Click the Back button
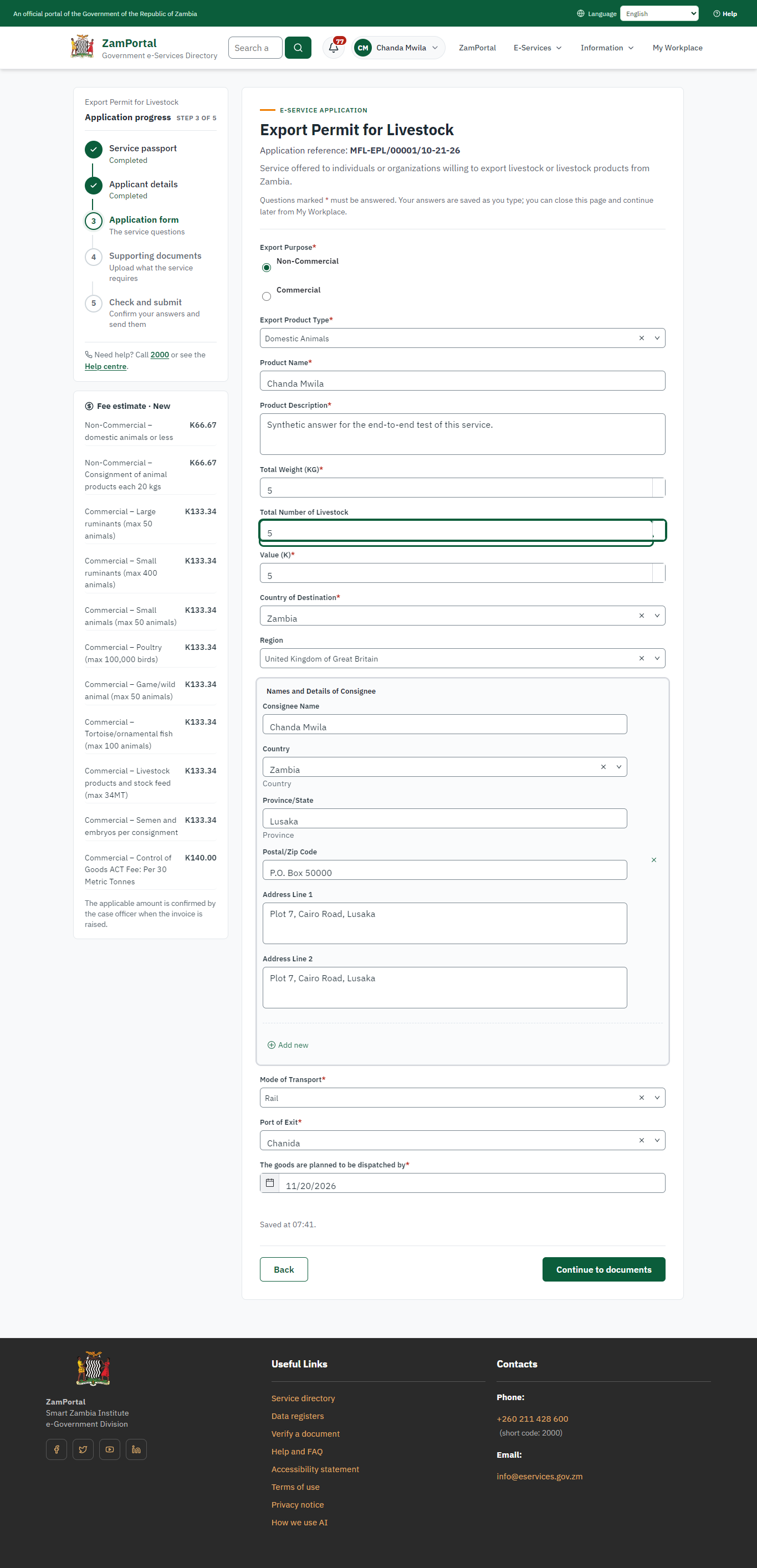Screen dimensions: 757x1568 tap(284, 1269)
